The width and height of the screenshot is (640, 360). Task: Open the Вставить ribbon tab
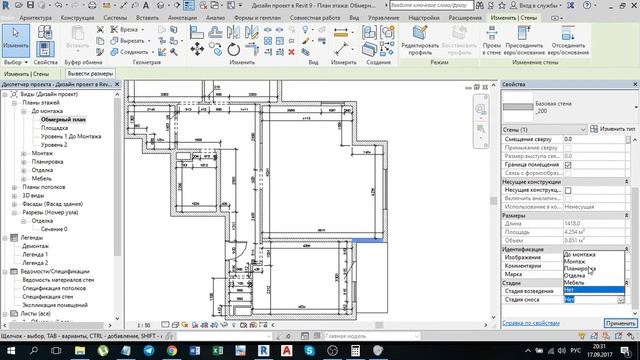[147, 18]
